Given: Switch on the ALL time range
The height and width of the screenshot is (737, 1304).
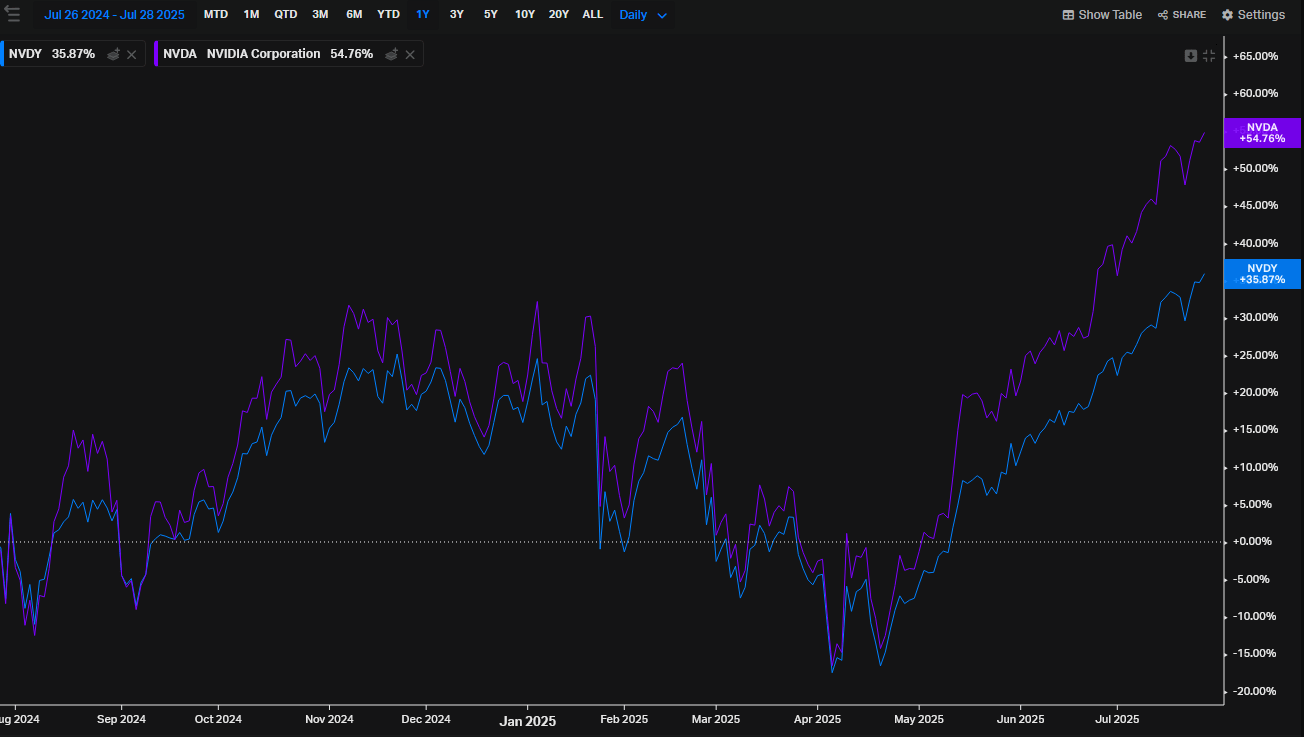Looking at the screenshot, I should tap(592, 14).
